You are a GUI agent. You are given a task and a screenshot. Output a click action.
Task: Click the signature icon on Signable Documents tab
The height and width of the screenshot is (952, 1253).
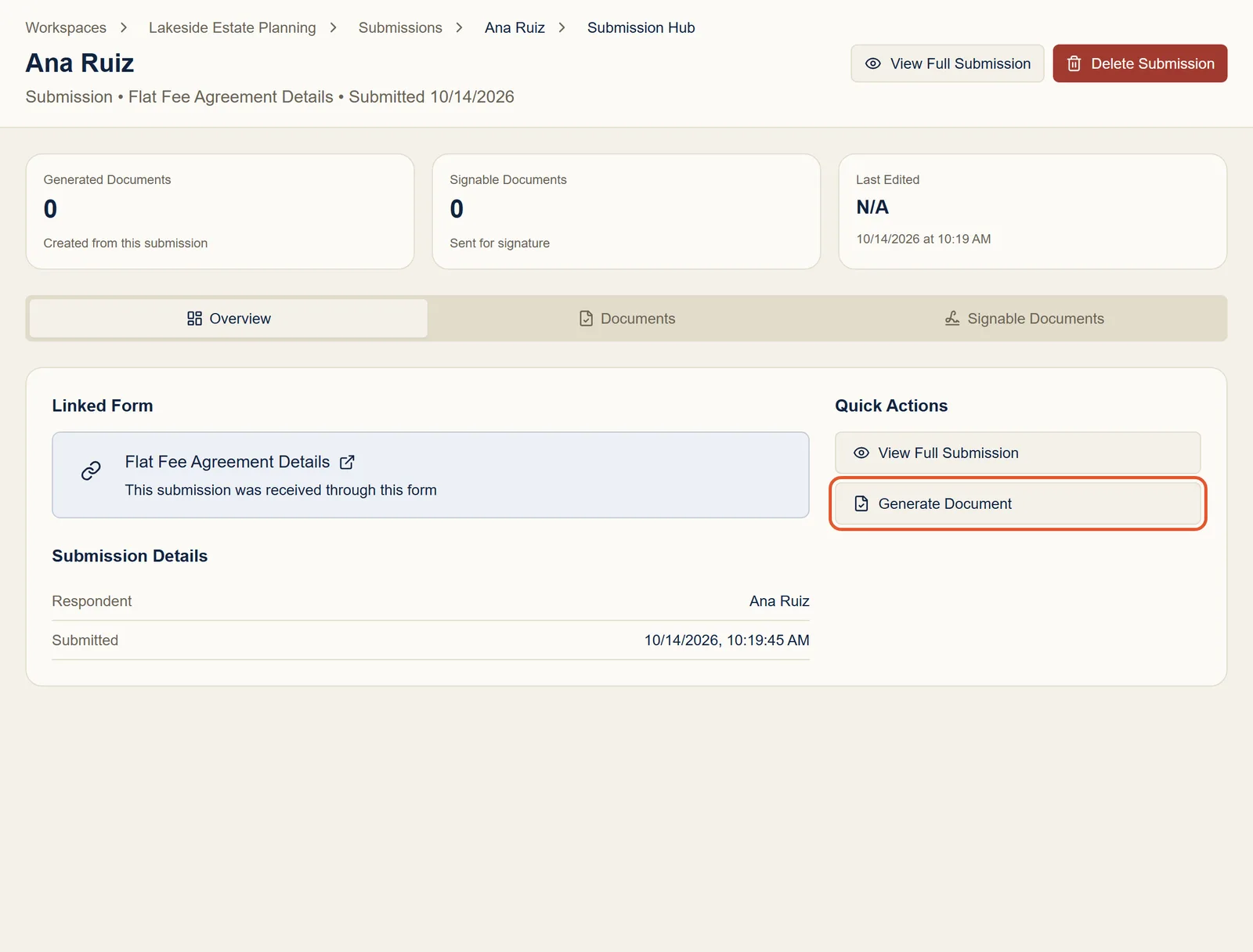tap(952, 319)
